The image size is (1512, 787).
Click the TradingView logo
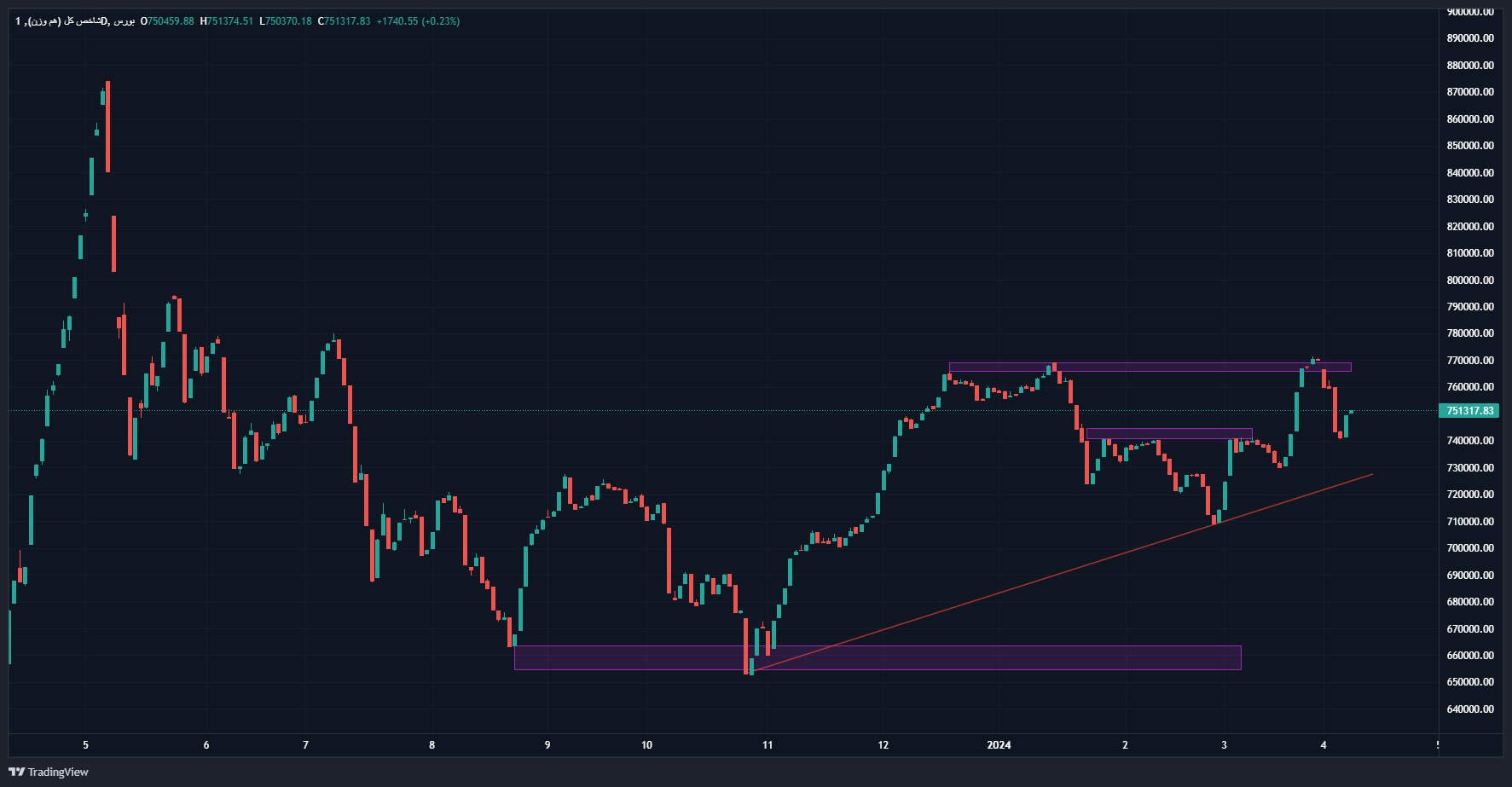tap(49, 772)
